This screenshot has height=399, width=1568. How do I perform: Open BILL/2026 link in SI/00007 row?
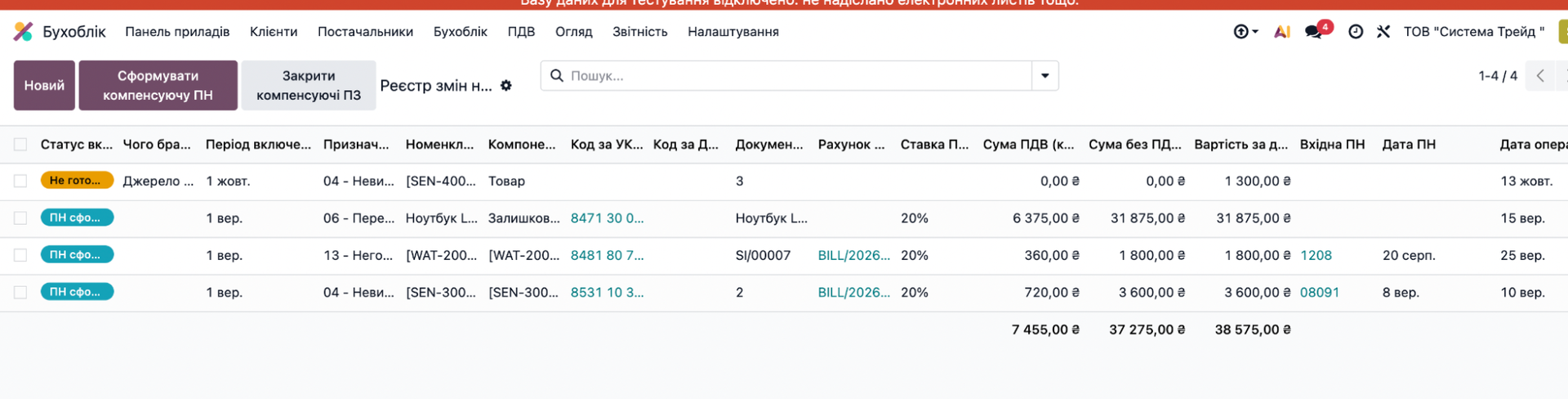pos(853,255)
